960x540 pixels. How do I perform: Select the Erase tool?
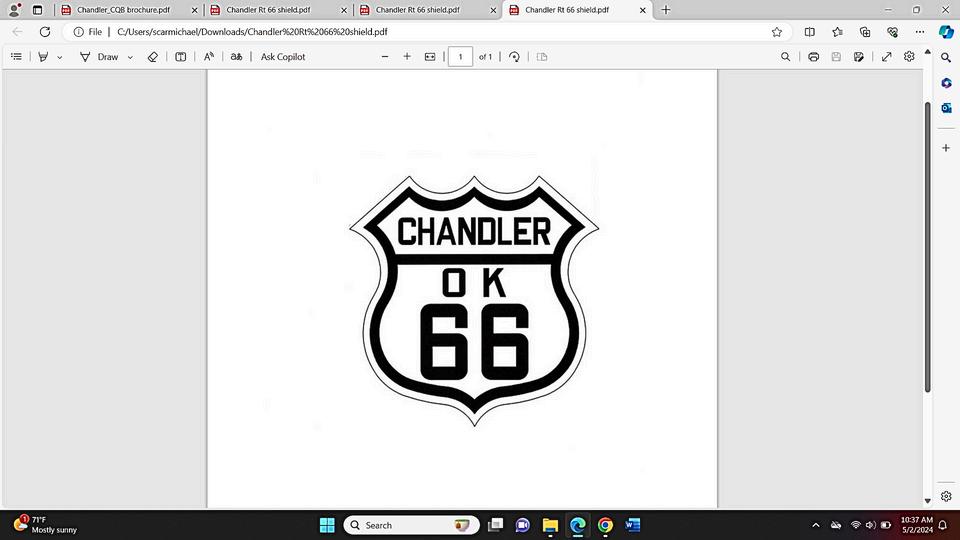(x=152, y=56)
